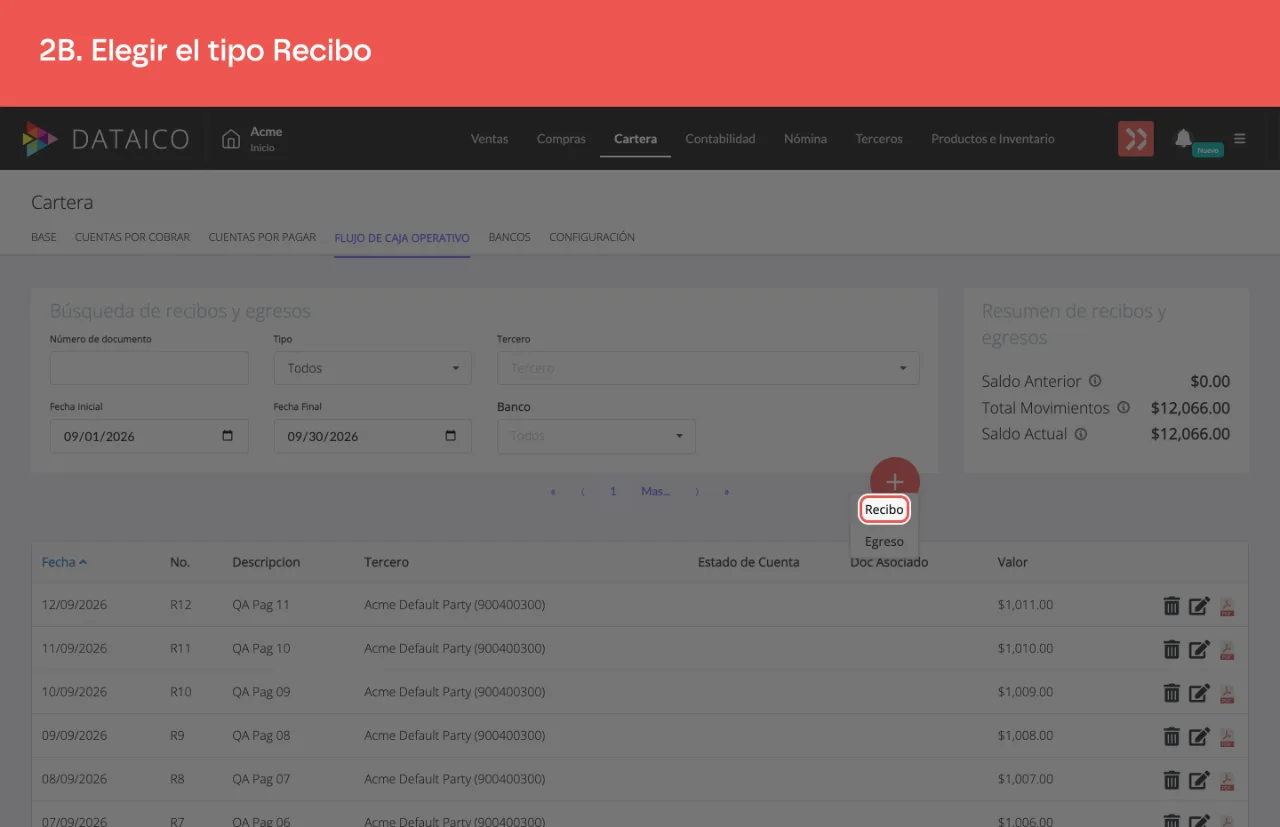Viewport: 1280px width, 827px height.
Task: Open the Tipo dropdown showing Todos
Action: (x=372, y=368)
